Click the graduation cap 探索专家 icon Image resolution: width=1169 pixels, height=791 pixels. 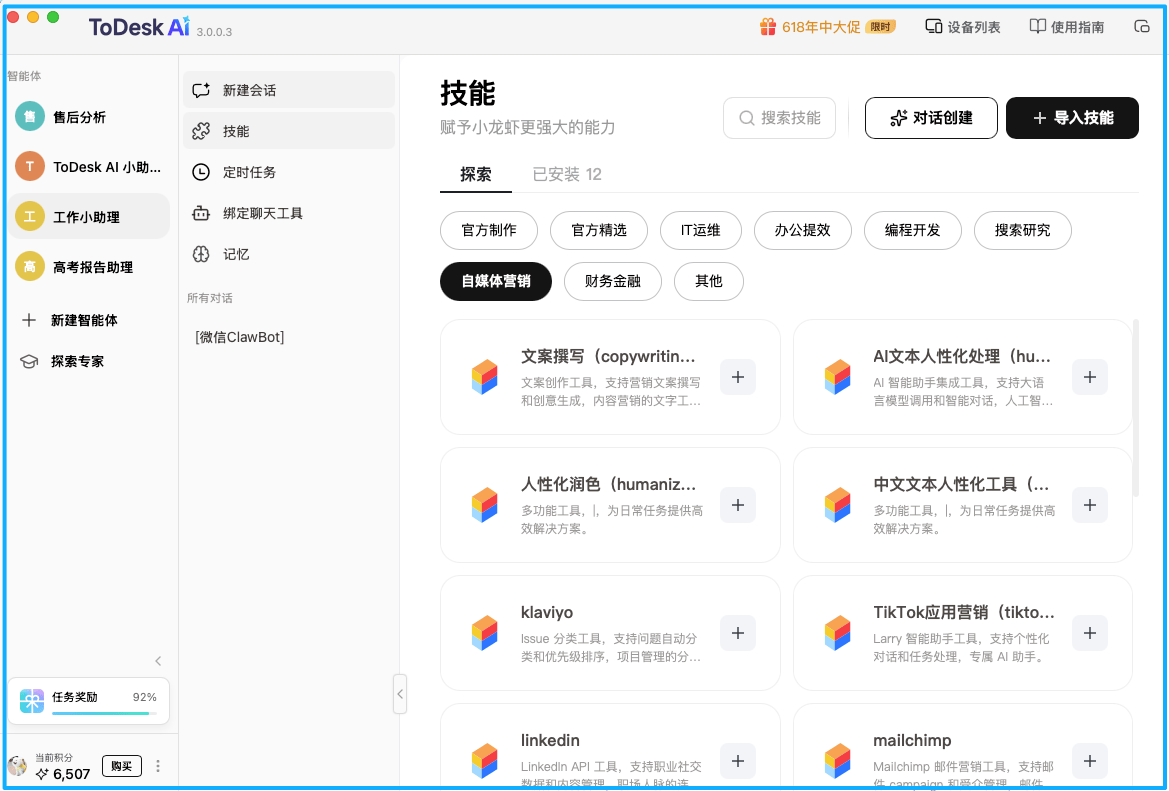point(28,362)
